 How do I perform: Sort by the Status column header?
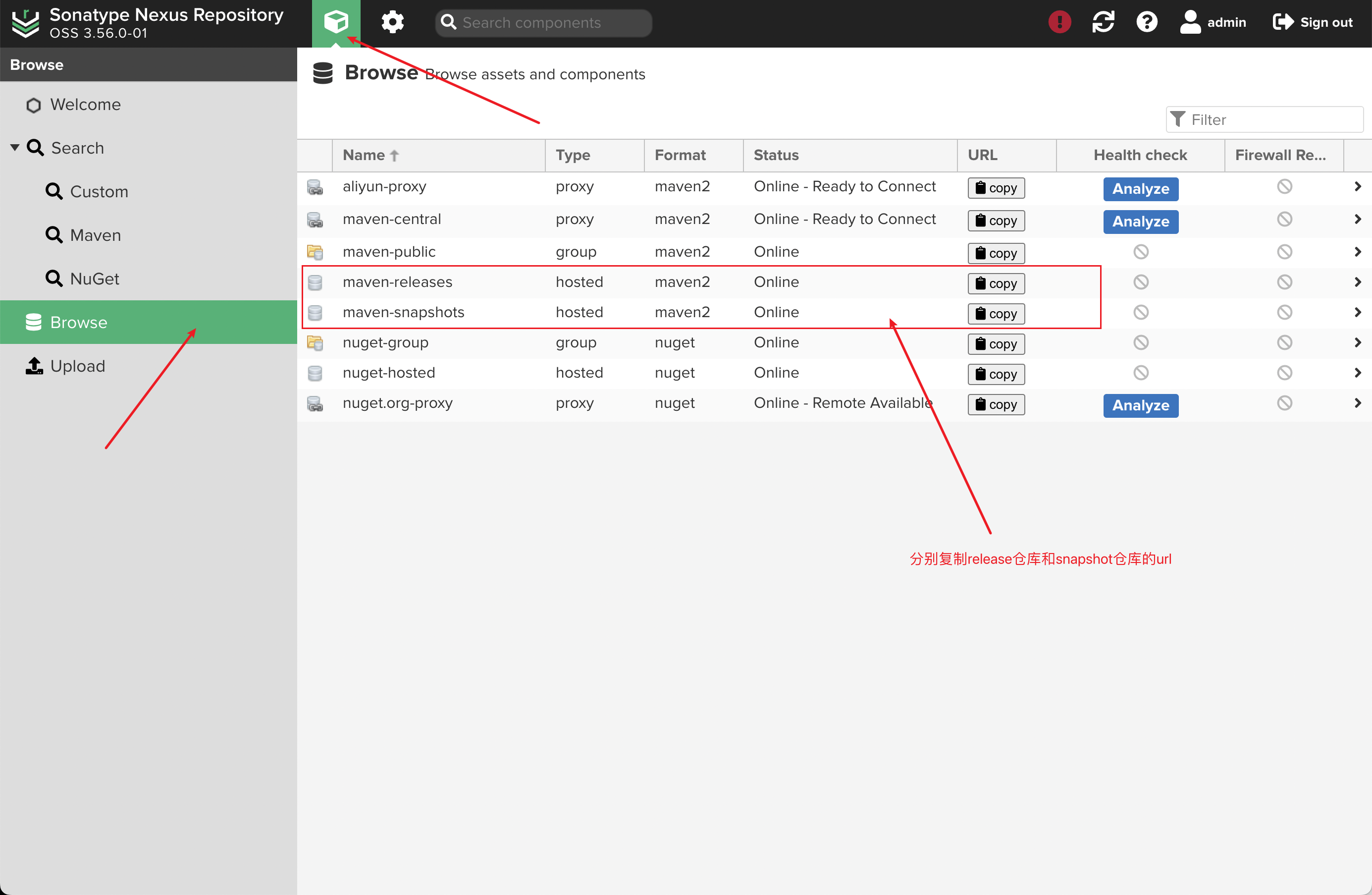[x=850, y=155]
